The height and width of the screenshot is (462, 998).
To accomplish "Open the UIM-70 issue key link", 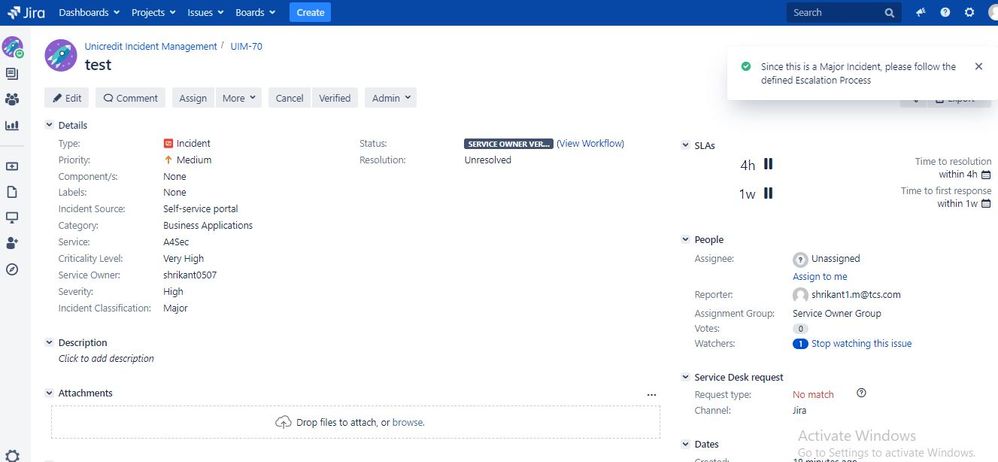I will (x=246, y=46).
